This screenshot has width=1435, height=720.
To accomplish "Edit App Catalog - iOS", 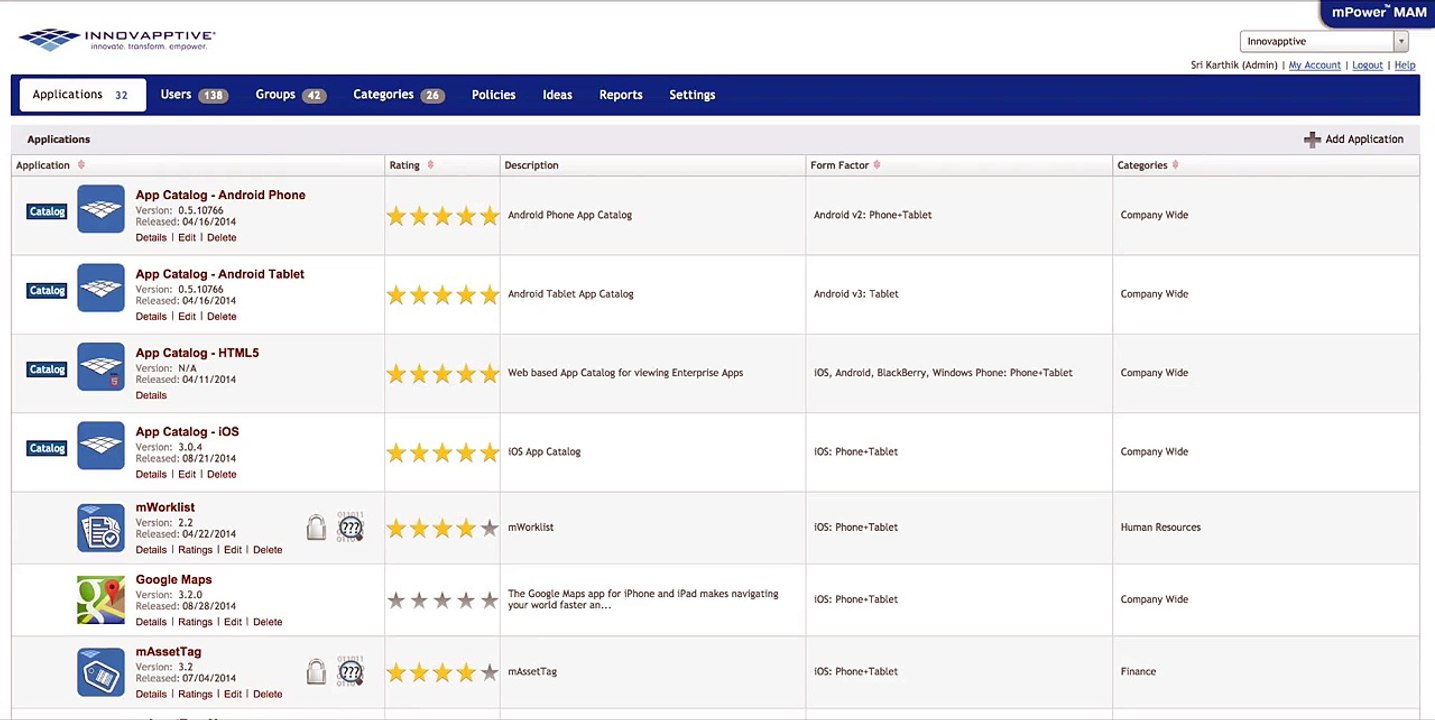I will [x=187, y=475].
